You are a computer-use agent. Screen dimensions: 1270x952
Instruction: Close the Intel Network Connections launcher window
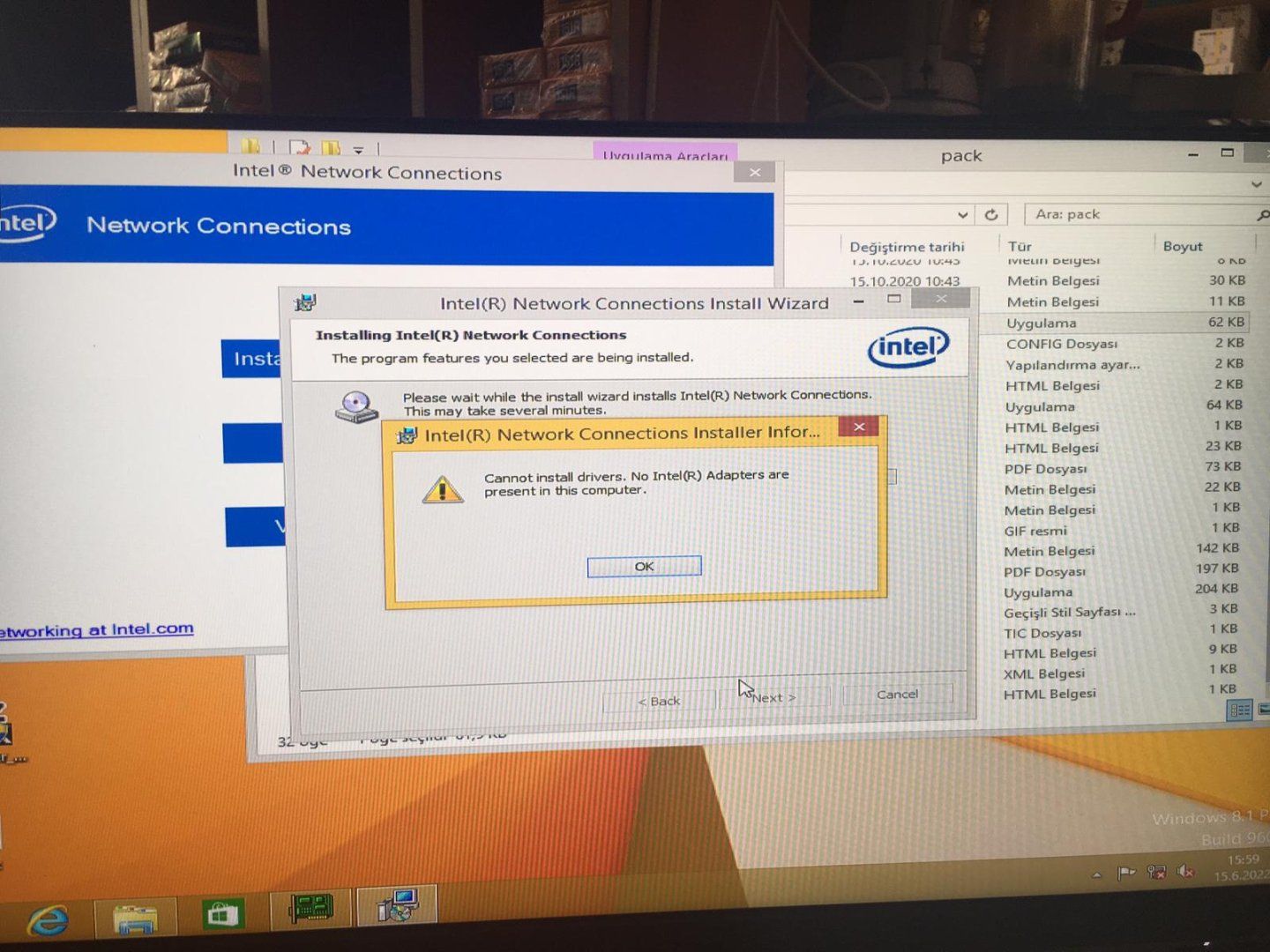coord(754,173)
